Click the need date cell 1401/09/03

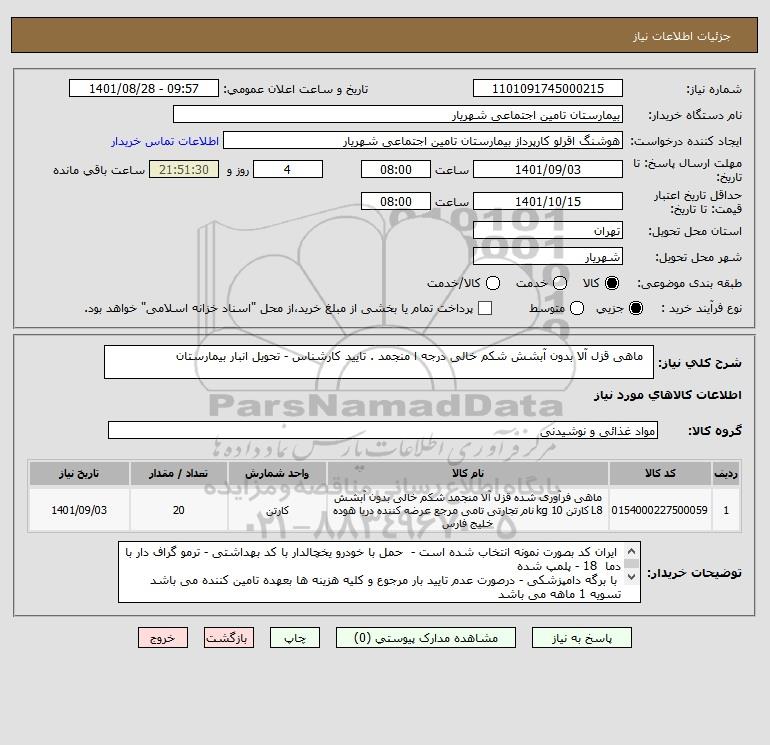pyautogui.click(x=79, y=510)
